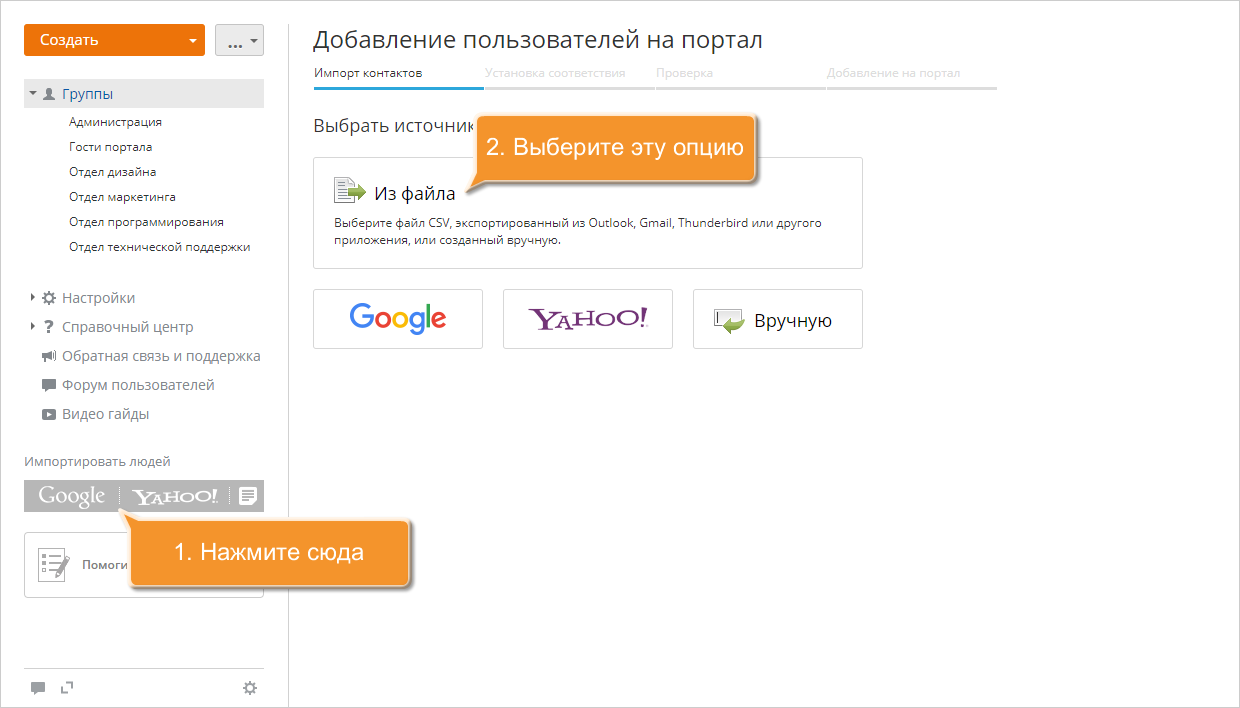The height and width of the screenshot is (708, 1240).
Task: Click the orange Создать button
Action: (x=114, y=40)
